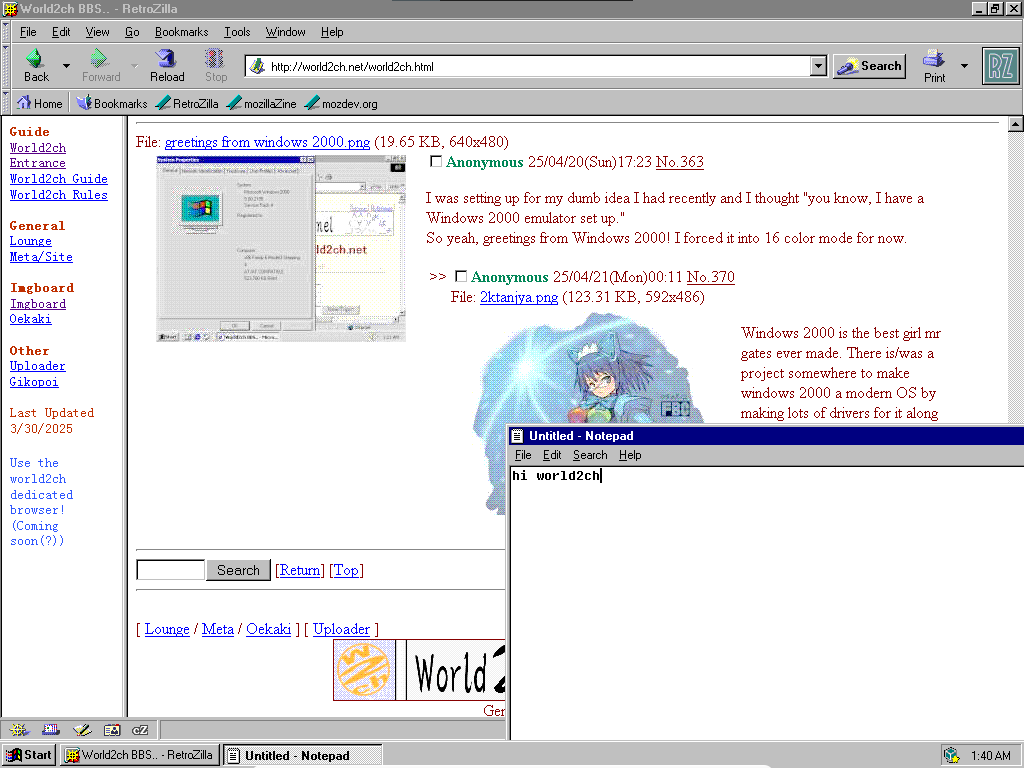Expand the URL bar history dropdown
Image resolution: width=1024 pixels, height=768 pixels.
click(818, 66)
